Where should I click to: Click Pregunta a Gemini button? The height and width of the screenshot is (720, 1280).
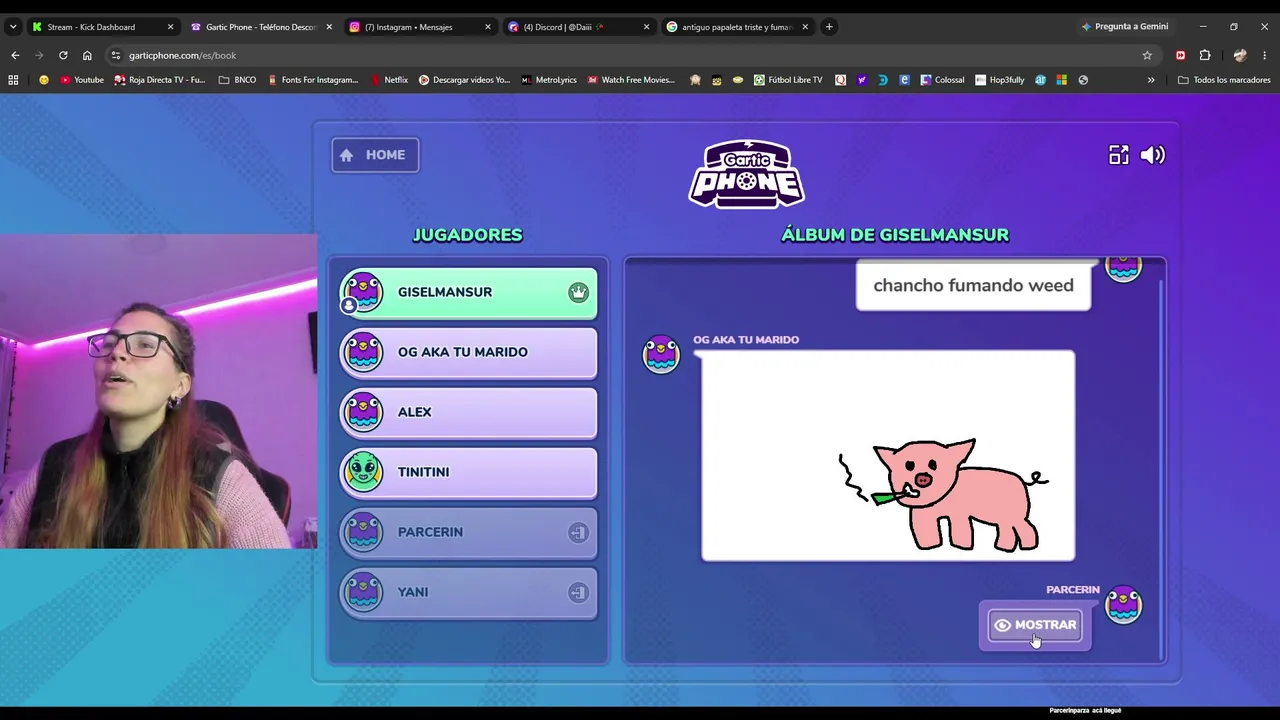(1124, 27)
